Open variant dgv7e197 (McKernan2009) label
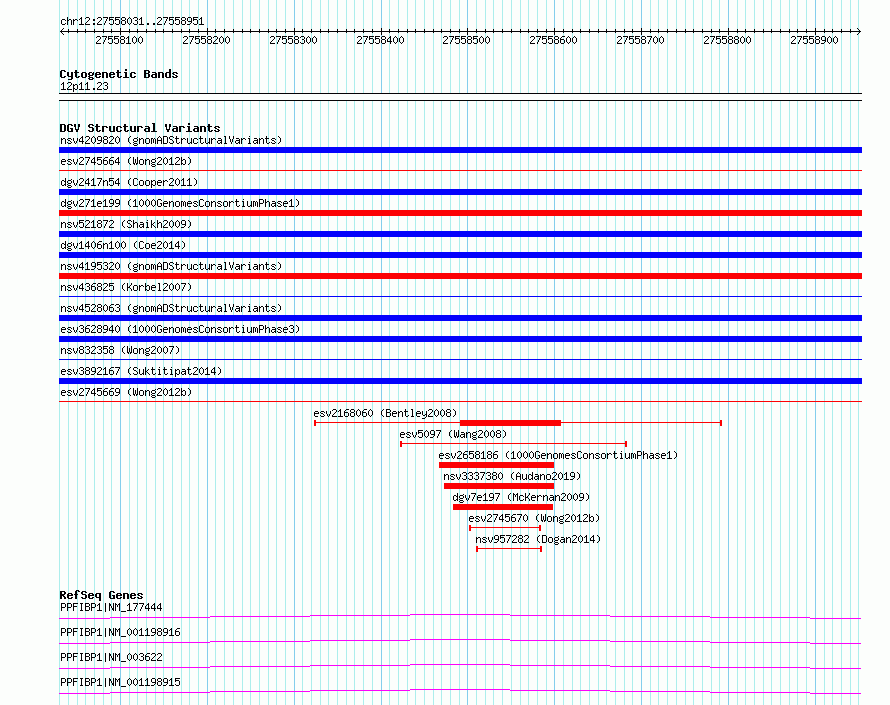This screenshot has height=705, width=890. pos(521,497)
